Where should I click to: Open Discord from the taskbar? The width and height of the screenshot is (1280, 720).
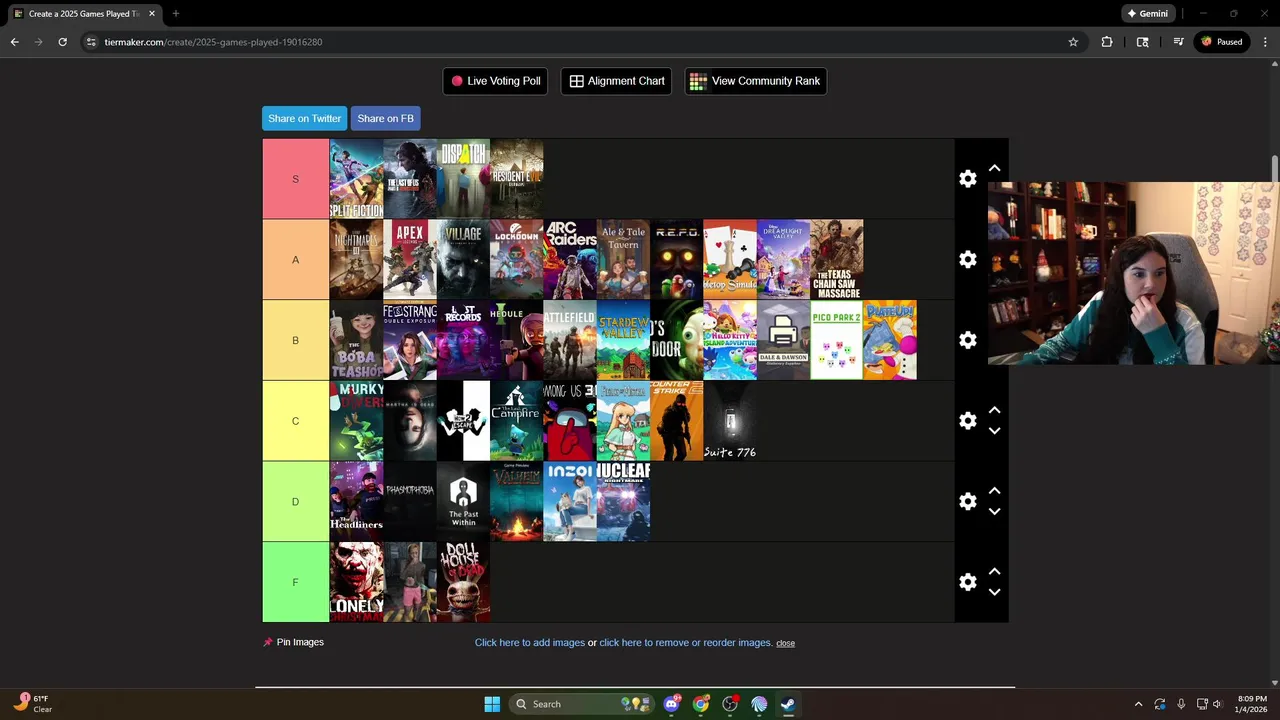[672, 704]
